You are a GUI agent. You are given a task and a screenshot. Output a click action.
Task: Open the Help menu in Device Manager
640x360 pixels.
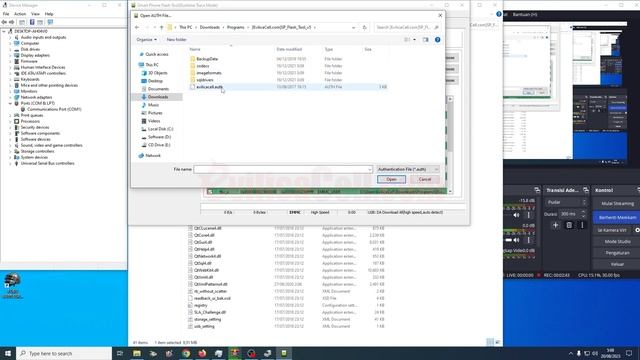(49, 14)
